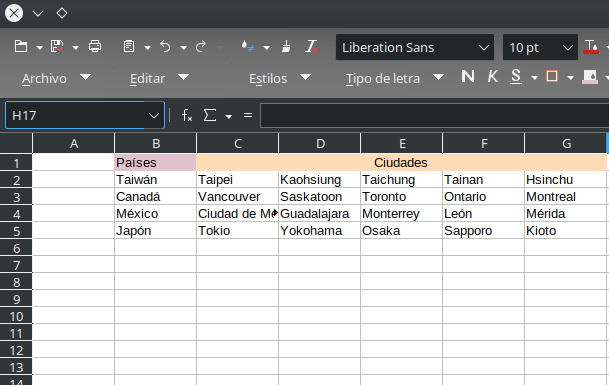Screen dimensions: 609x385
Task: Click the Borders square icon
Action: 552,77
